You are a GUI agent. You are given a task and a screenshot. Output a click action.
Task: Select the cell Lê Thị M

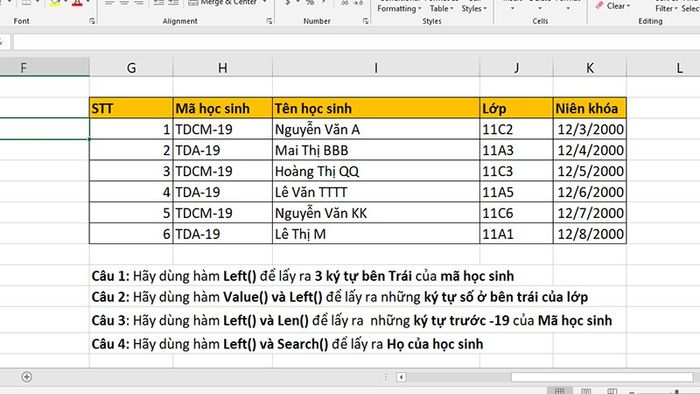(376, 233)
